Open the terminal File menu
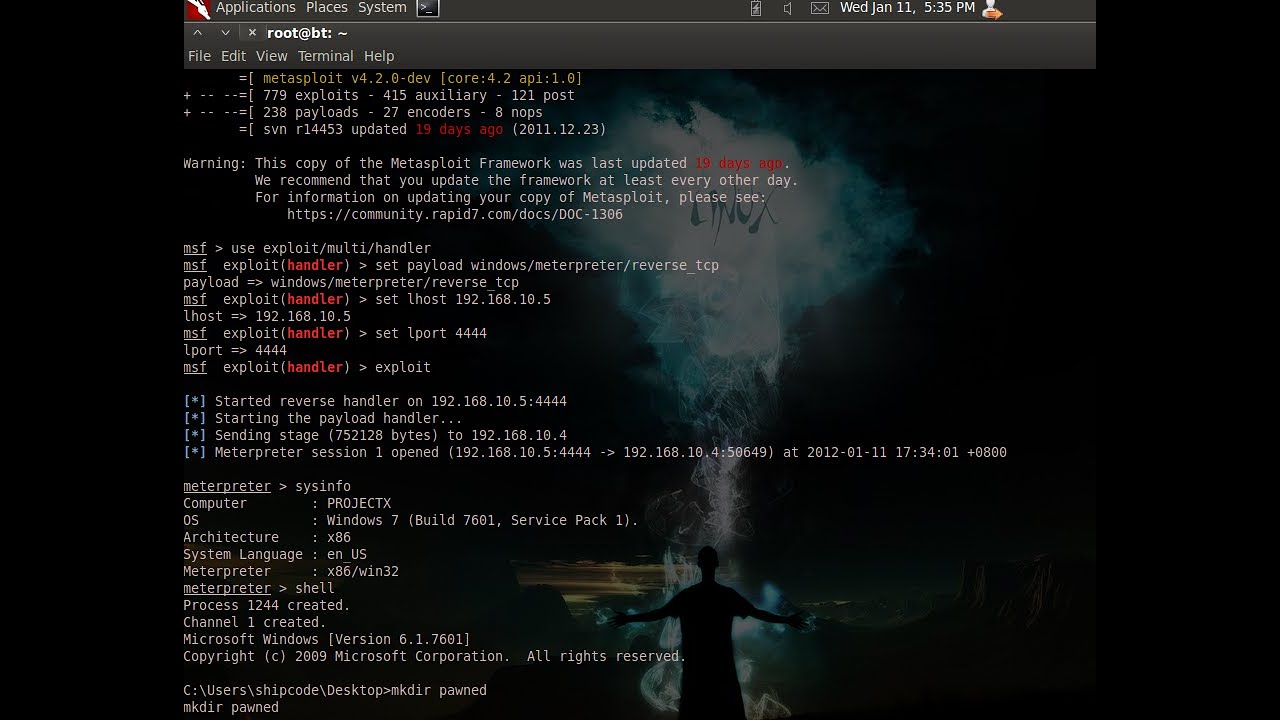Viewport: 1280px width, 720px height. click(x=199, y=56)
